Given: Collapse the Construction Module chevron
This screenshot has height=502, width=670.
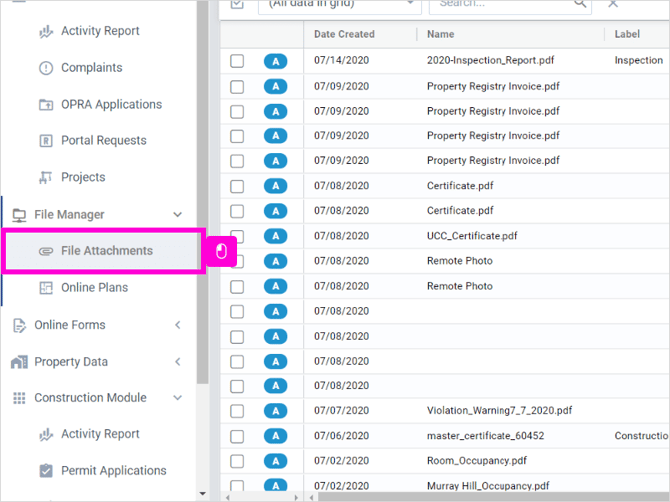Looking at the screenshot, I should (178, 398).
